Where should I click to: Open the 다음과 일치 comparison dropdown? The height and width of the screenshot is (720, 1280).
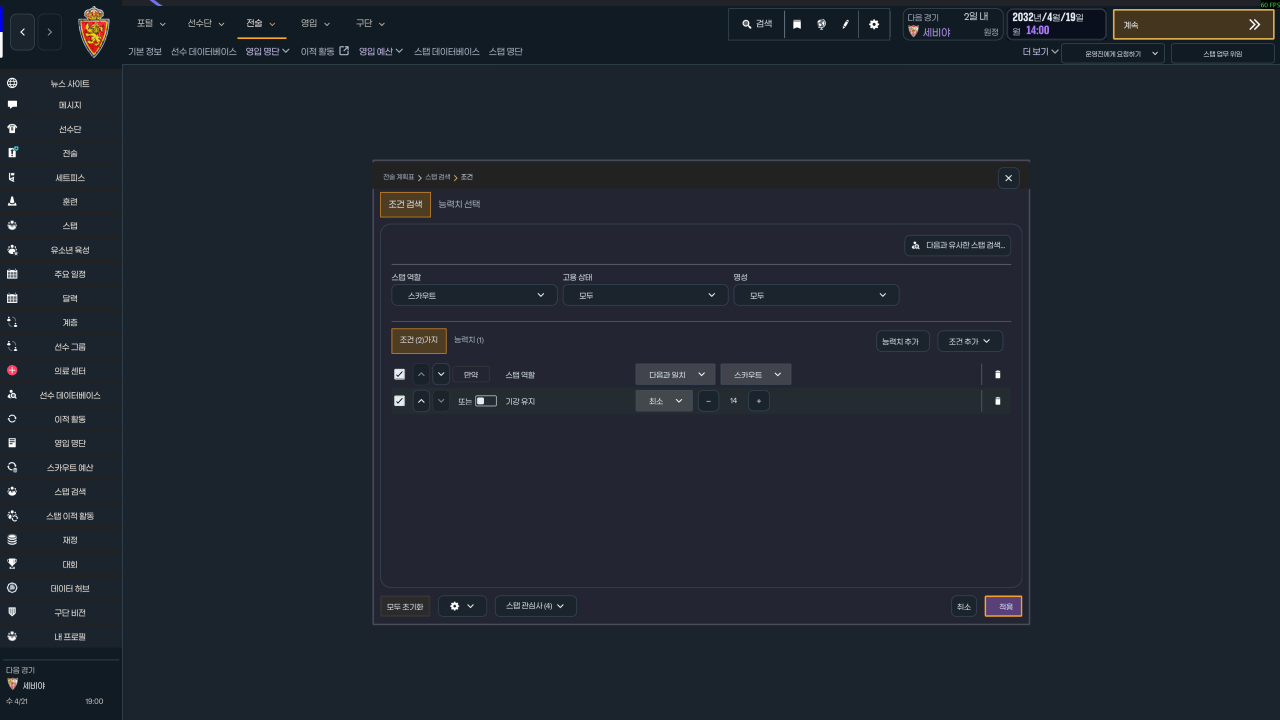coord(675,374)
